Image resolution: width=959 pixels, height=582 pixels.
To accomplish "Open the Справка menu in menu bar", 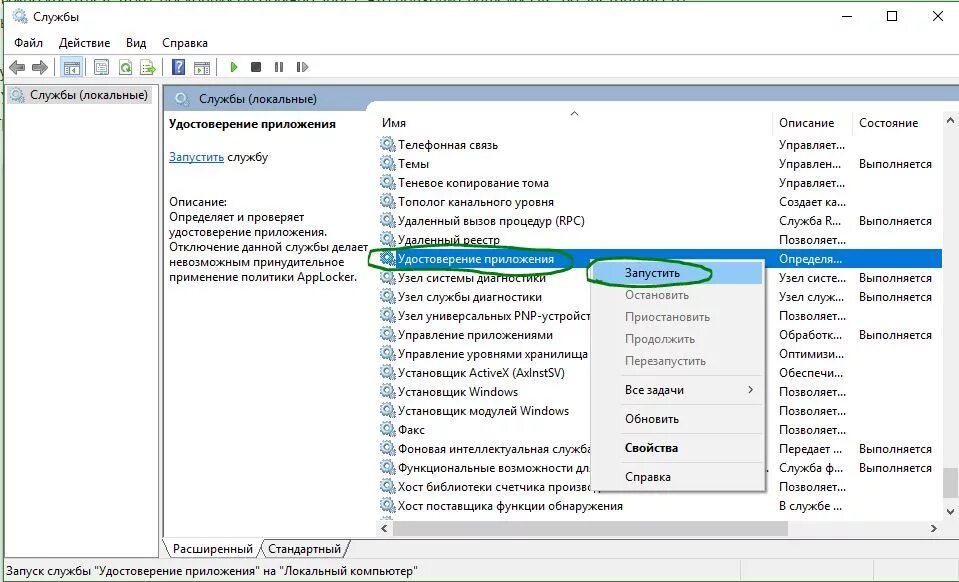I will tap(185, 43).
